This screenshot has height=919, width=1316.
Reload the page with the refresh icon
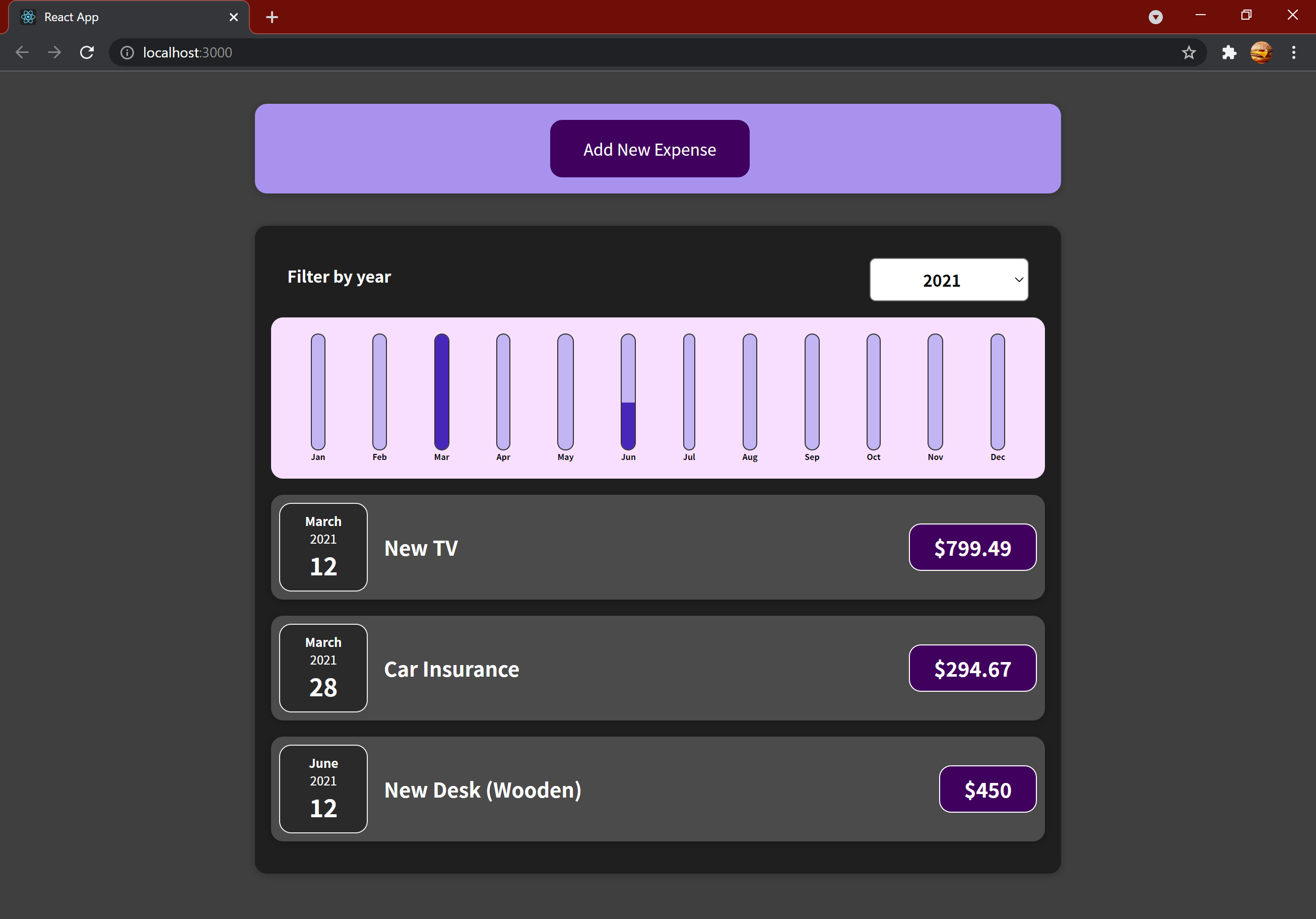[87, 52]
